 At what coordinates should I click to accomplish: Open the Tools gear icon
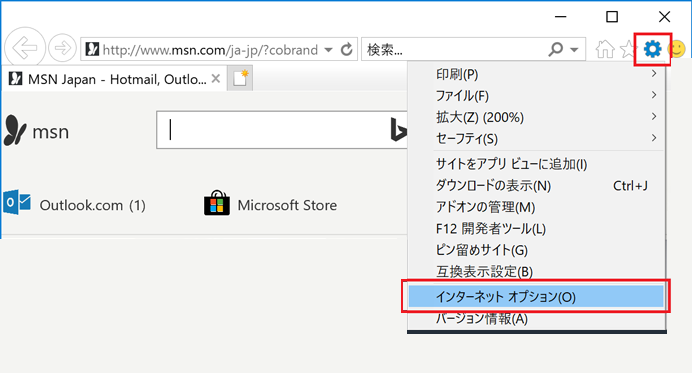click(652, 49)
